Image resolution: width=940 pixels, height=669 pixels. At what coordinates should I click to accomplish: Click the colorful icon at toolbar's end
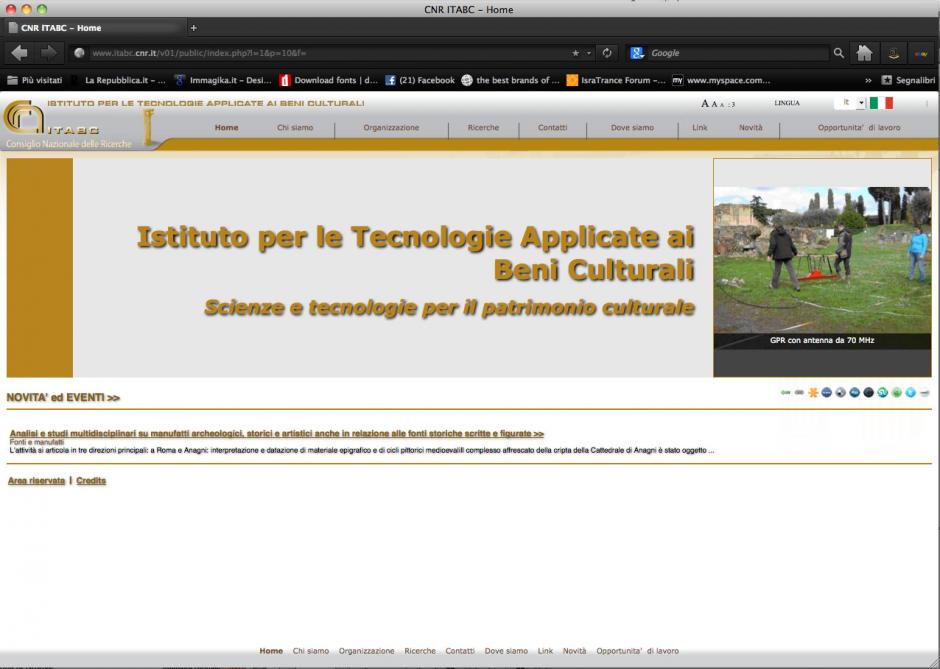(921, 53)
